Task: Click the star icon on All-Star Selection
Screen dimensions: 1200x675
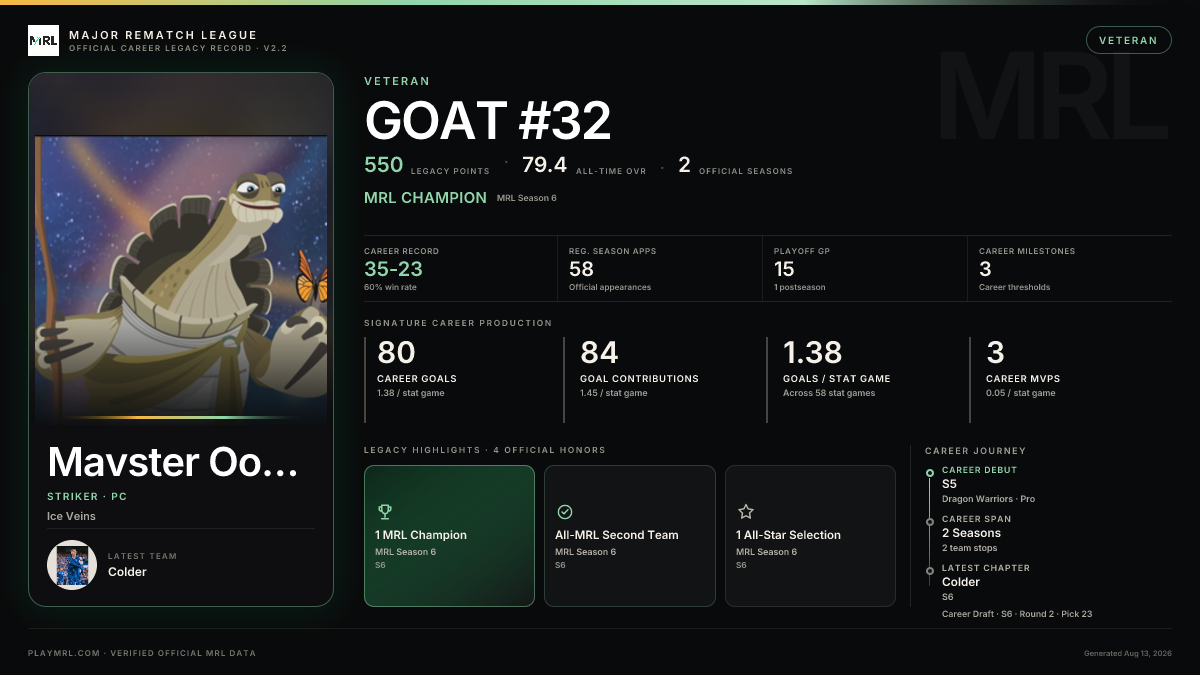Action: 745,511
